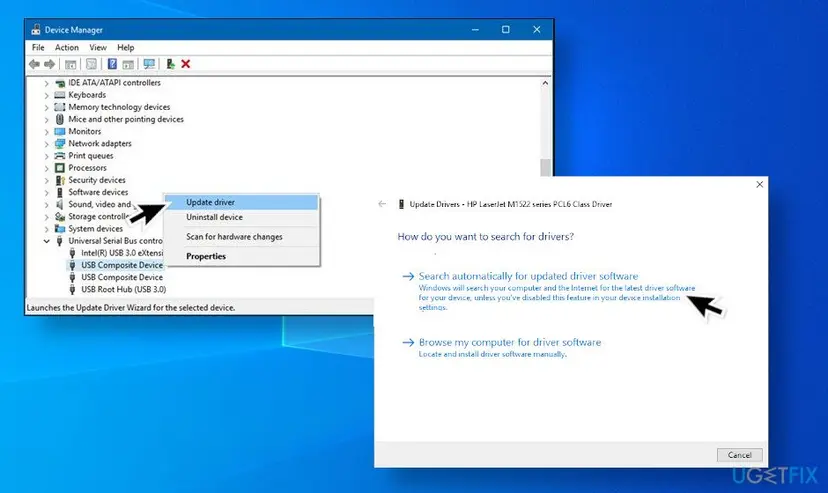Choose Properties from context menu
Screen dimensions: 828x493
242,256
